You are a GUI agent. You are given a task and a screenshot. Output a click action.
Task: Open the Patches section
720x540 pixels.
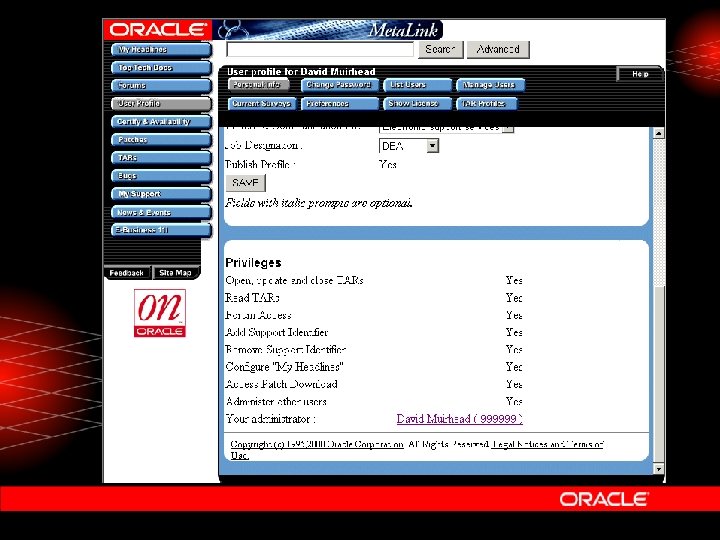[161, 140]
